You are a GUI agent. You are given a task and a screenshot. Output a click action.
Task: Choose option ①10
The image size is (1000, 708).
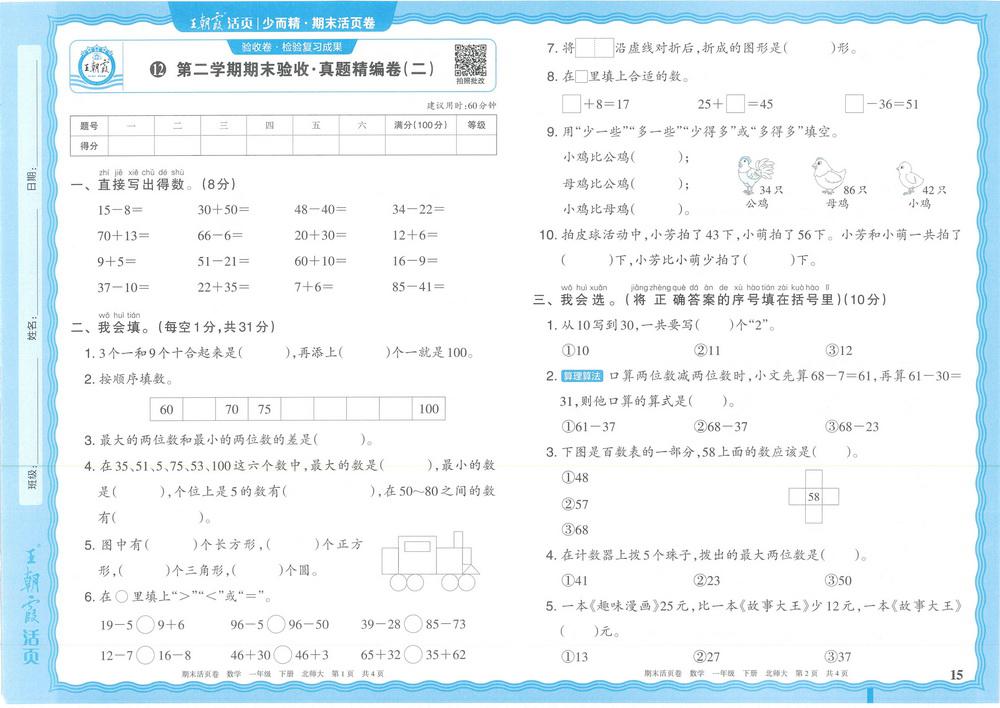(575, 351)
